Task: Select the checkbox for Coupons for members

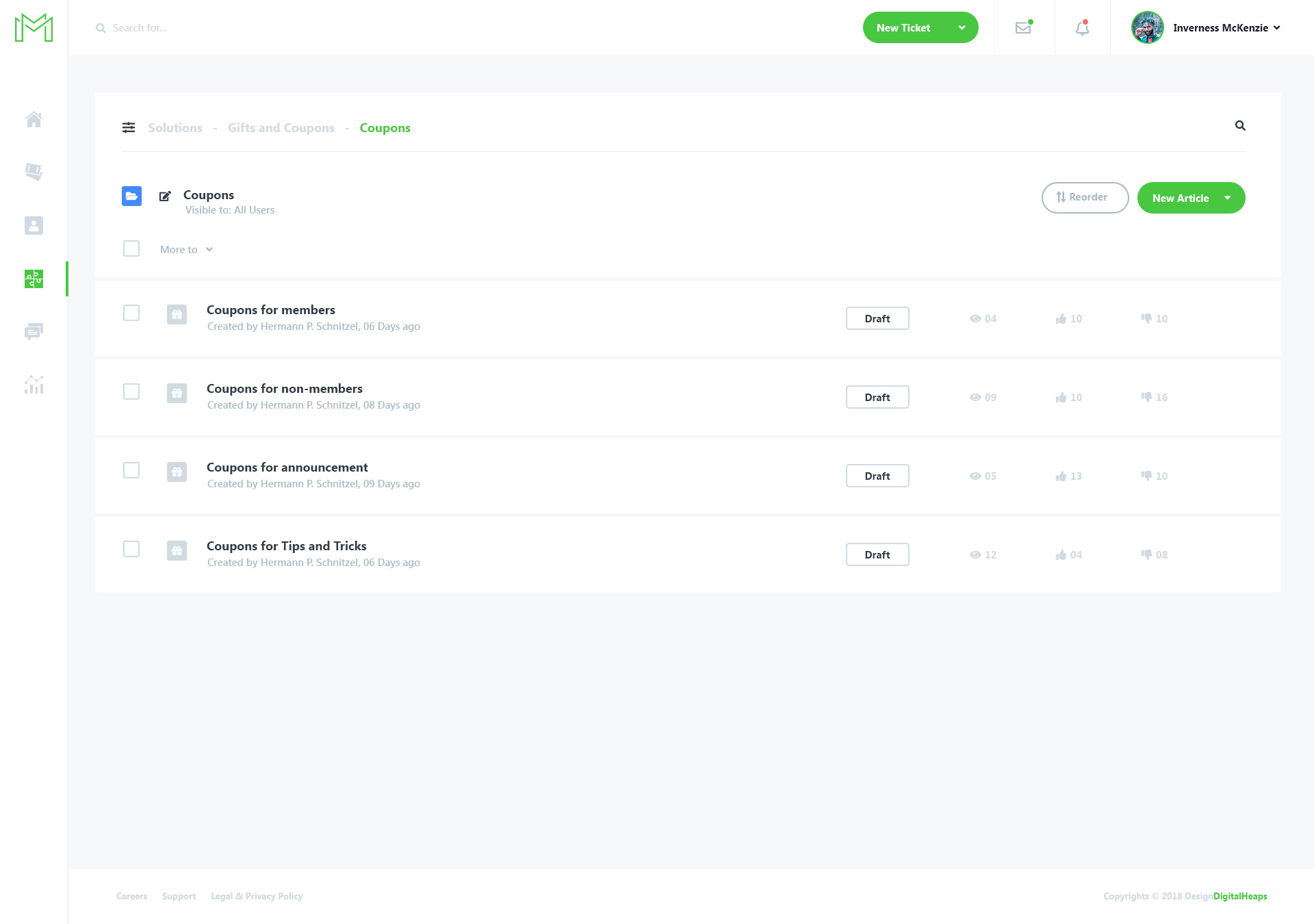Action: pos(131,313)
